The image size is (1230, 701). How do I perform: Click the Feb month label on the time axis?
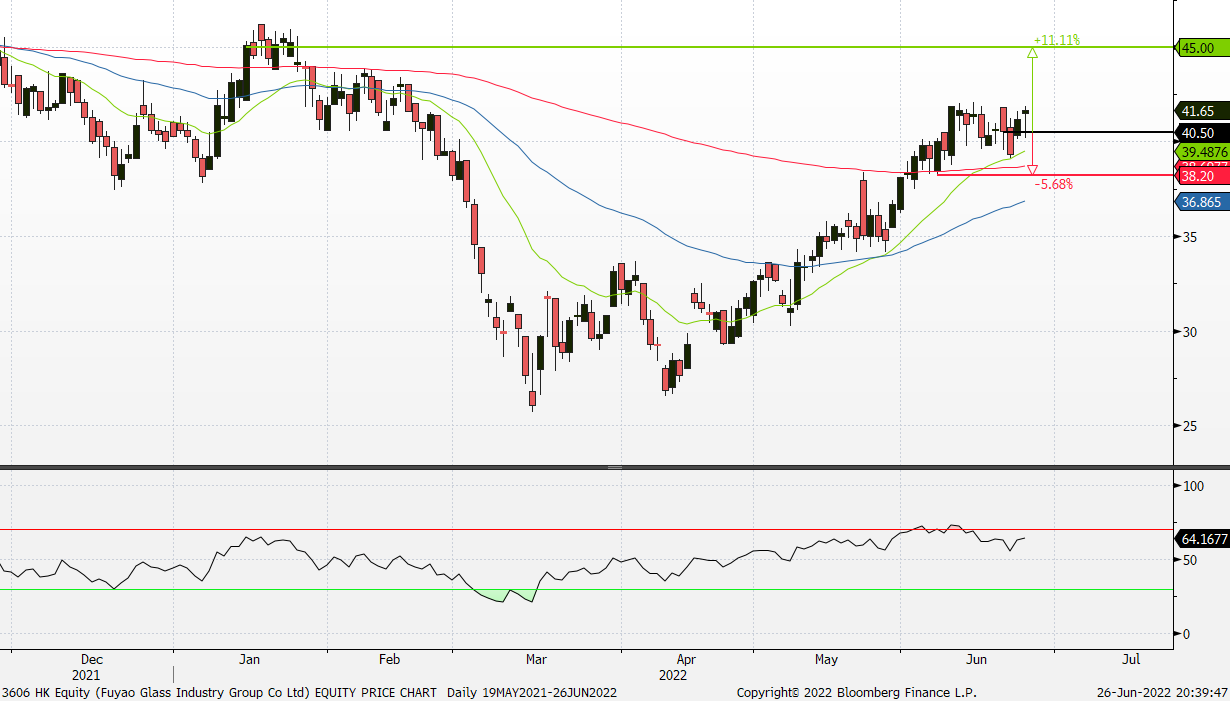tap(389, 660)
